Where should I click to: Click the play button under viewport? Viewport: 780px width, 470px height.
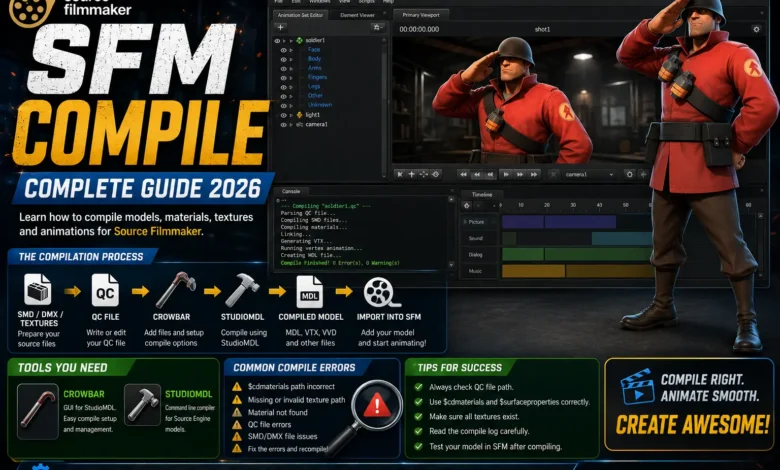pyautogui.click(x=506, y=175)
